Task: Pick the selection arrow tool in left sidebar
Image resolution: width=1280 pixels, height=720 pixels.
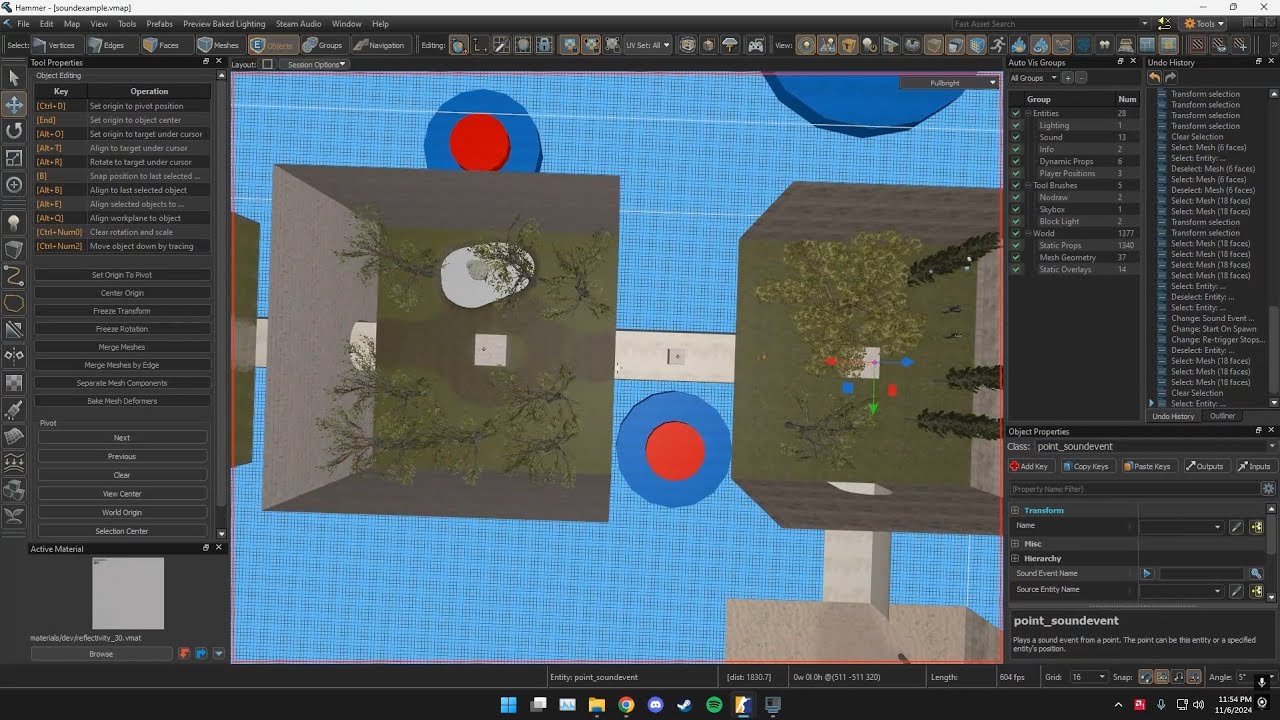Action: coord(14,78)
